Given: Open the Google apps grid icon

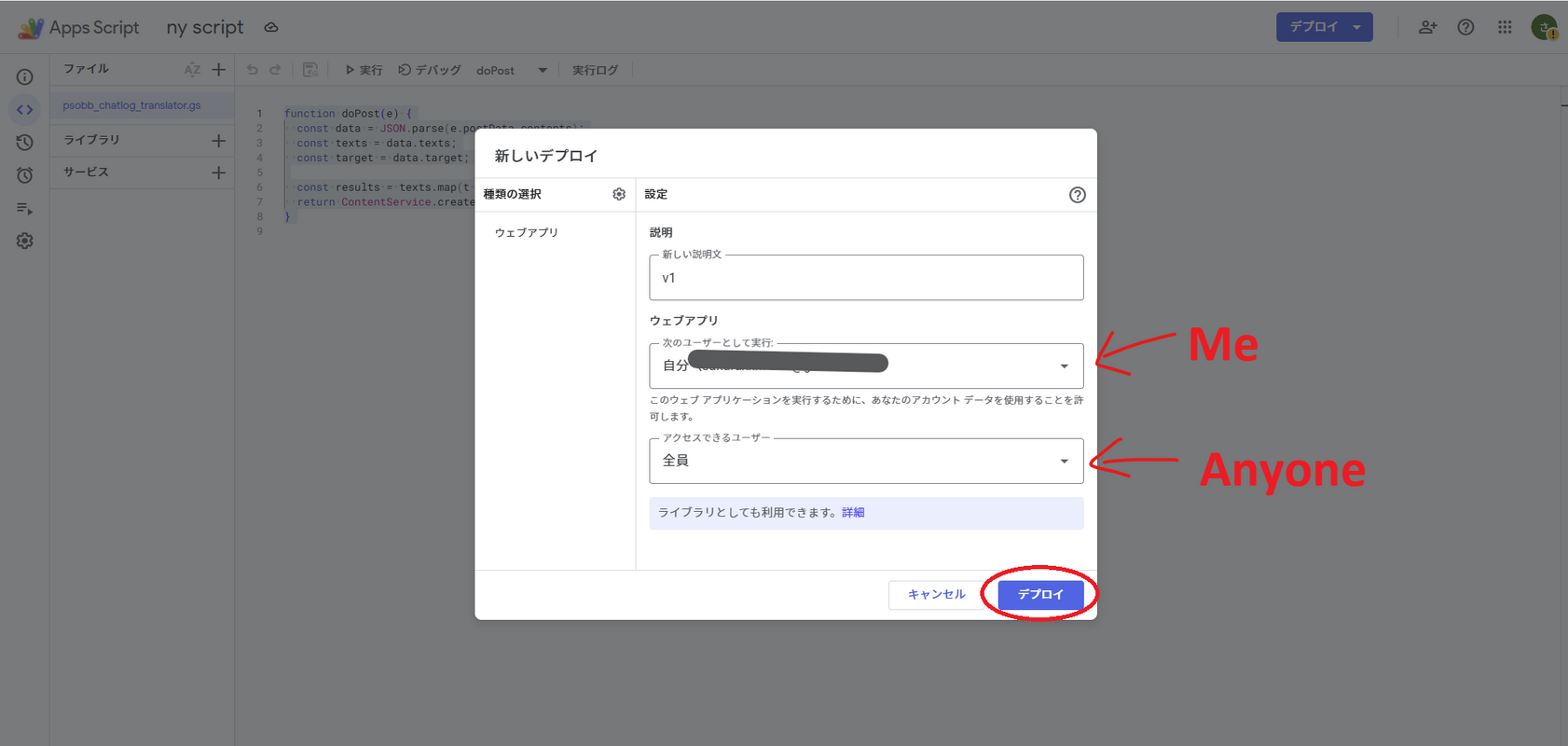Looking at the screenshot, I should tap(1504, 27).
